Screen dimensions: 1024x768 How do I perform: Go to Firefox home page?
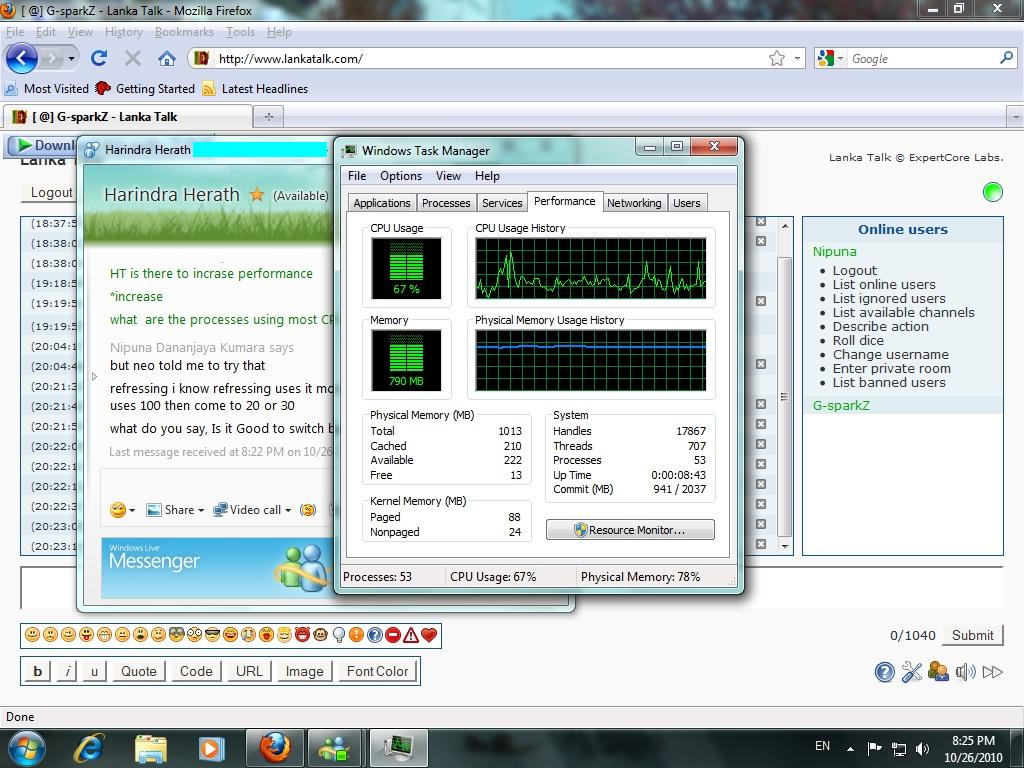coord(167,58)
